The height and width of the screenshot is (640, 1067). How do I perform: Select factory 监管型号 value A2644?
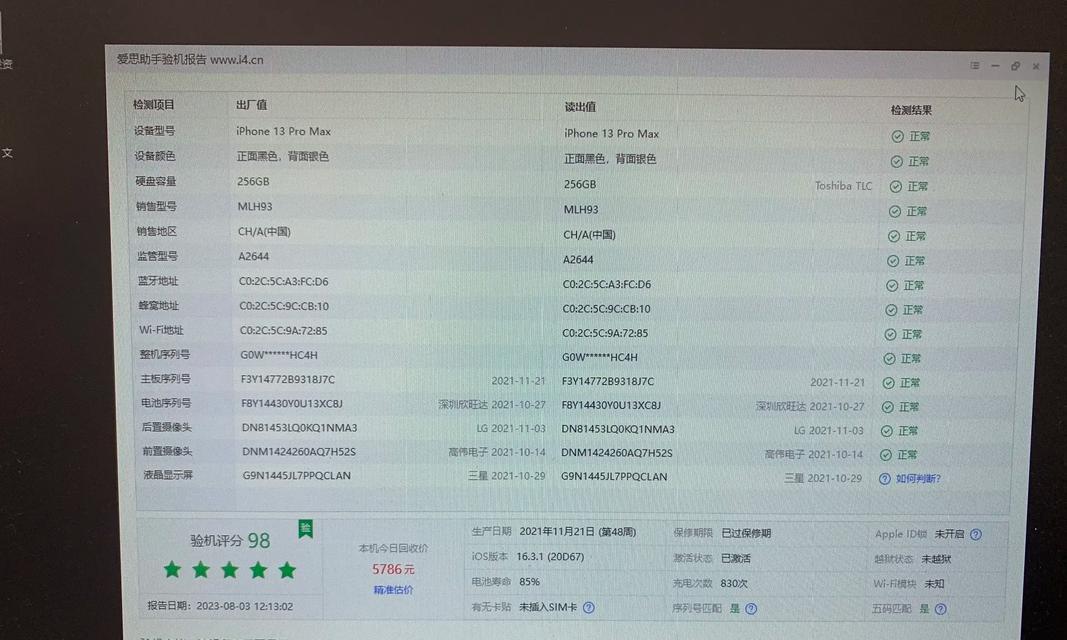tap(253, 256)
